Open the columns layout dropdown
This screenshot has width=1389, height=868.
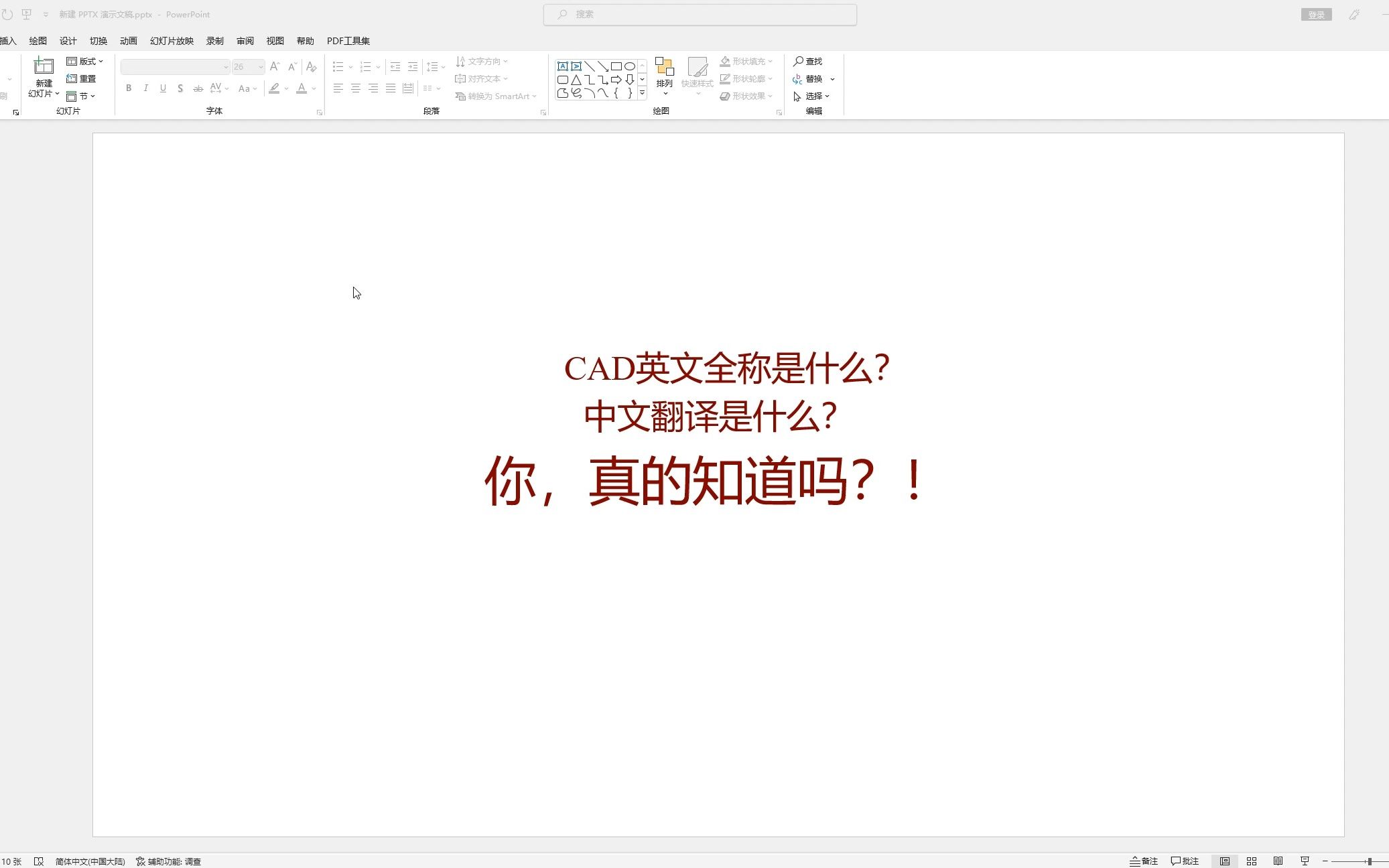click(432, 88)
